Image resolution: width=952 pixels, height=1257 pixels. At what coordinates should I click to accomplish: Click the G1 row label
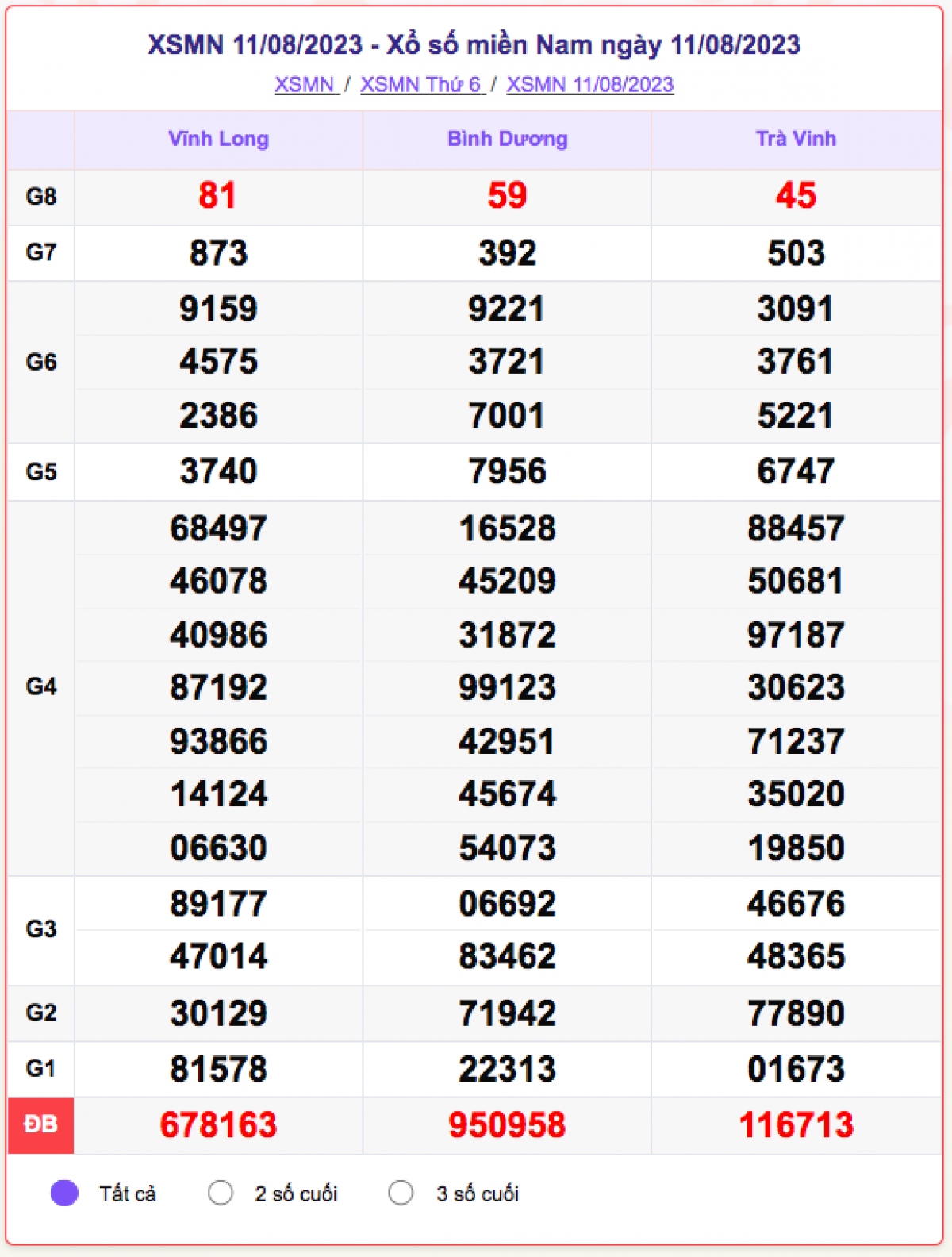pyautogui.click(x=41, y=1068)
